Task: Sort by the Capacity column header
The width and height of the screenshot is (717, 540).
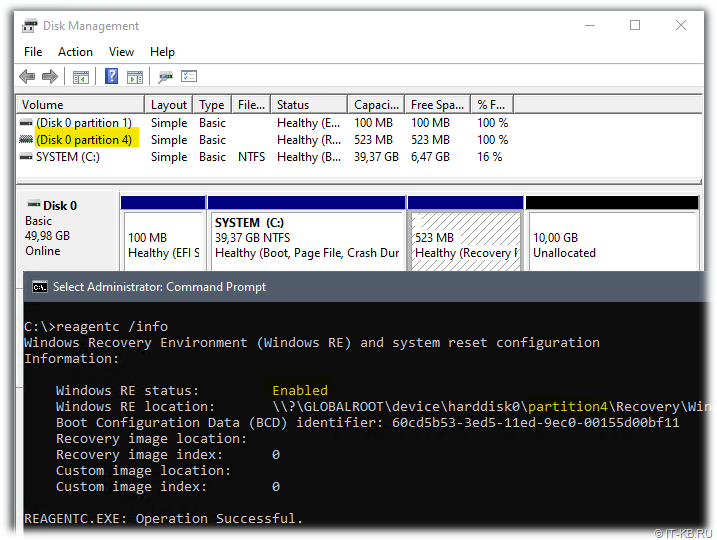Action: [376, 105]
